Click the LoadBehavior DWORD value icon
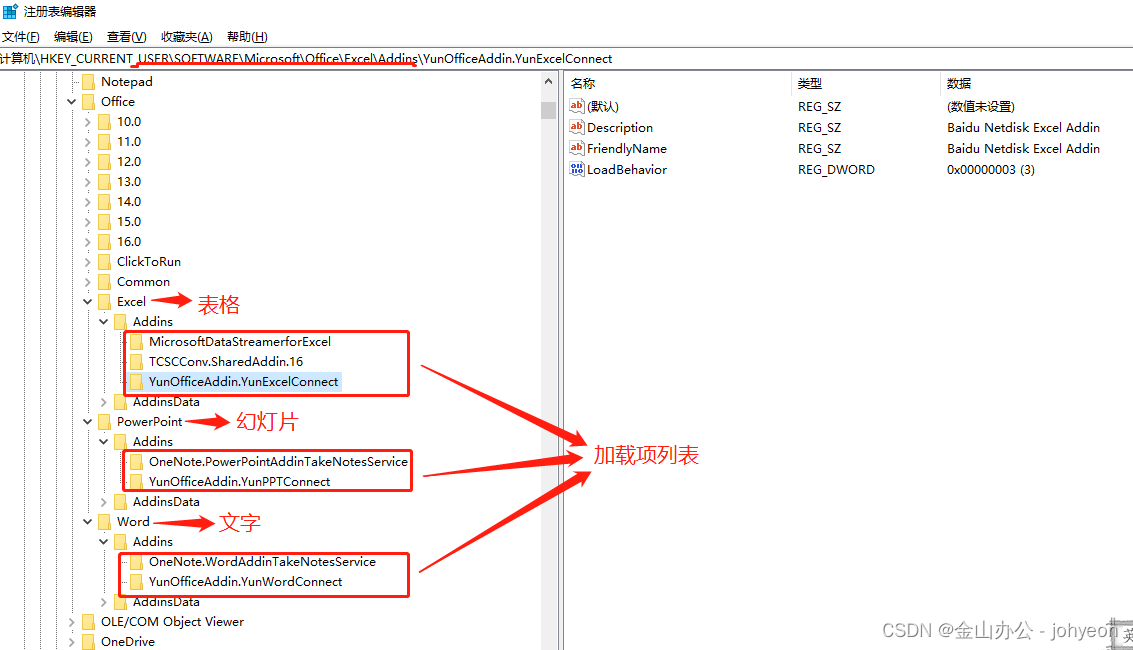 tap(577, 169)
